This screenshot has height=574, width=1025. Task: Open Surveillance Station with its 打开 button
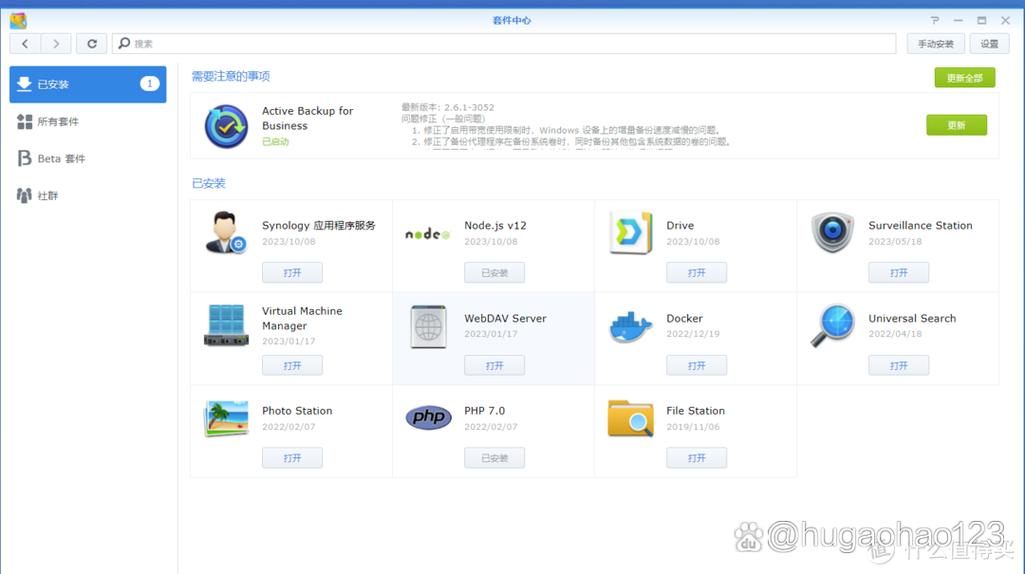pos(898,273)
